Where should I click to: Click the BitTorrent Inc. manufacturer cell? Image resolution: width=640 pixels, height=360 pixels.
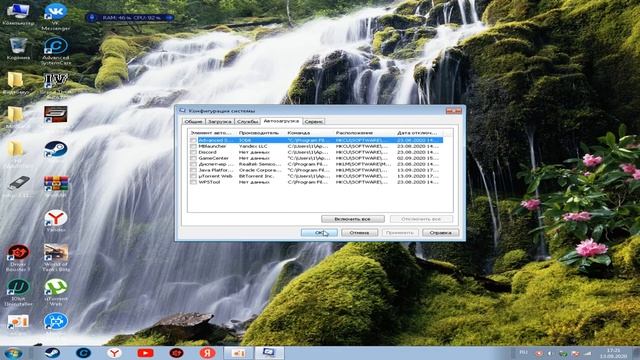pyautogui.click(x=256, y=176)
